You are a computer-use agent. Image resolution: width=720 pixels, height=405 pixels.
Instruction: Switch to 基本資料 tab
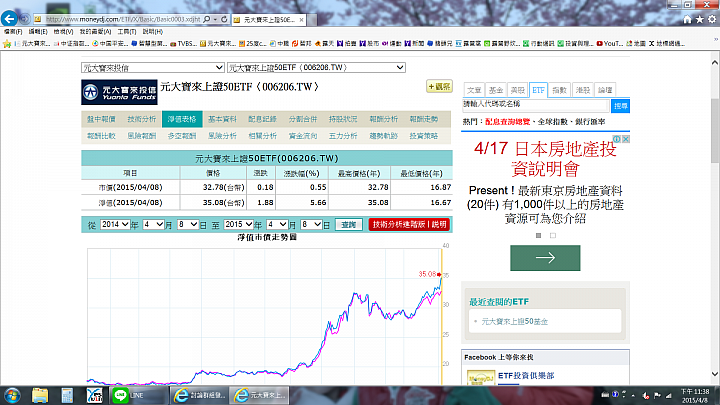(222, 119)
